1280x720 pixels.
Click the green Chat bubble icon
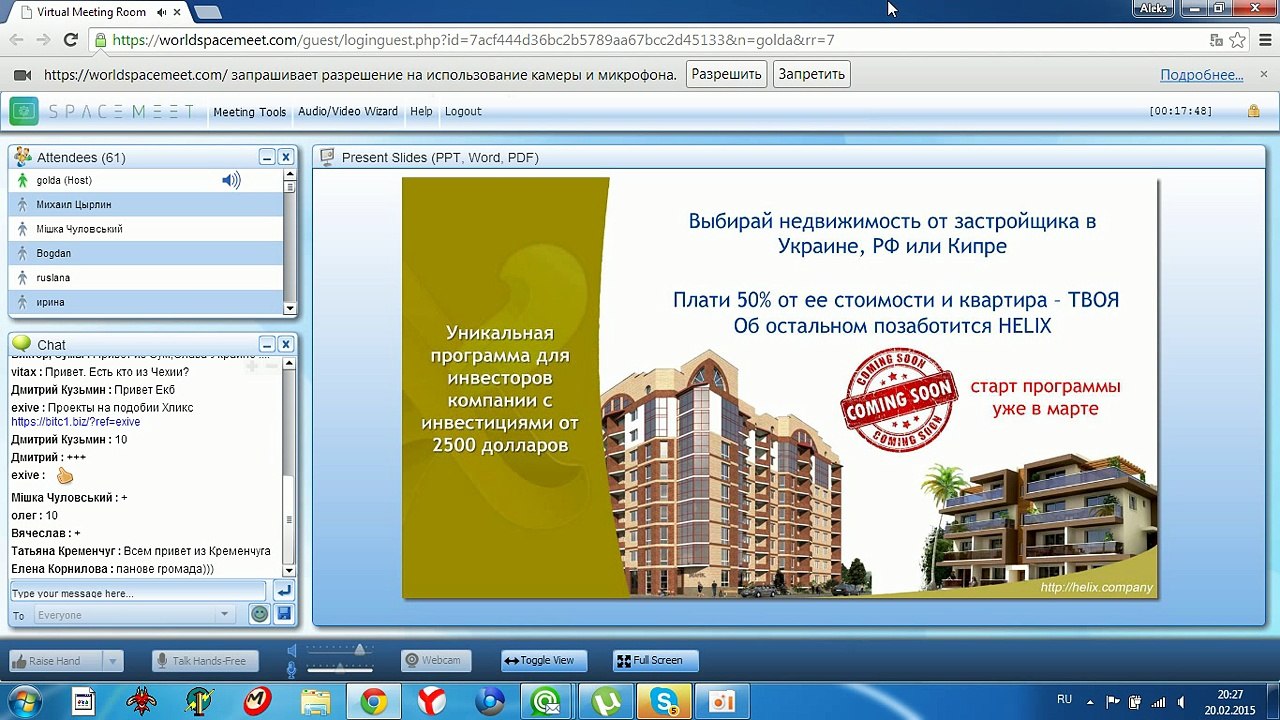[22, 344]
